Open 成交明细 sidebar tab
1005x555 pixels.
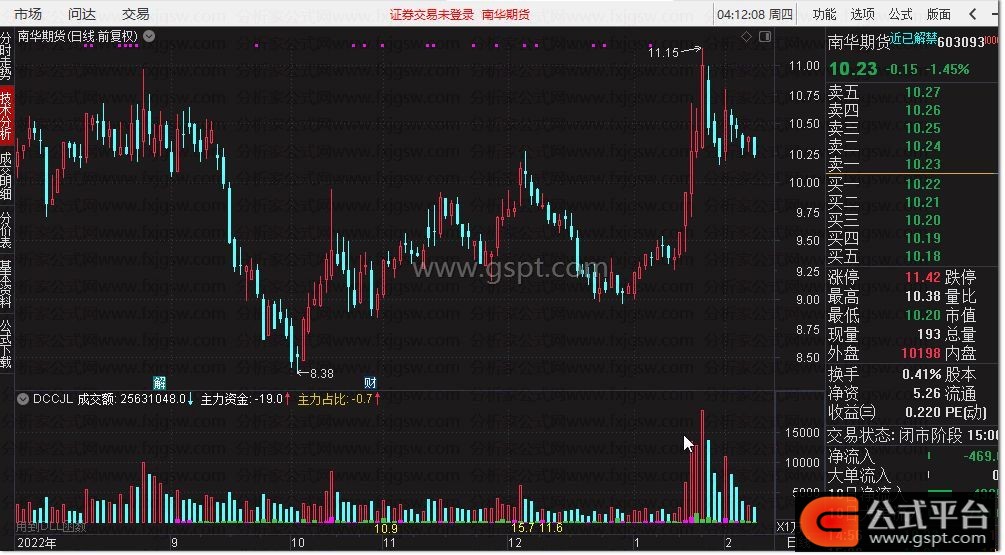click(x=6, y=176)
